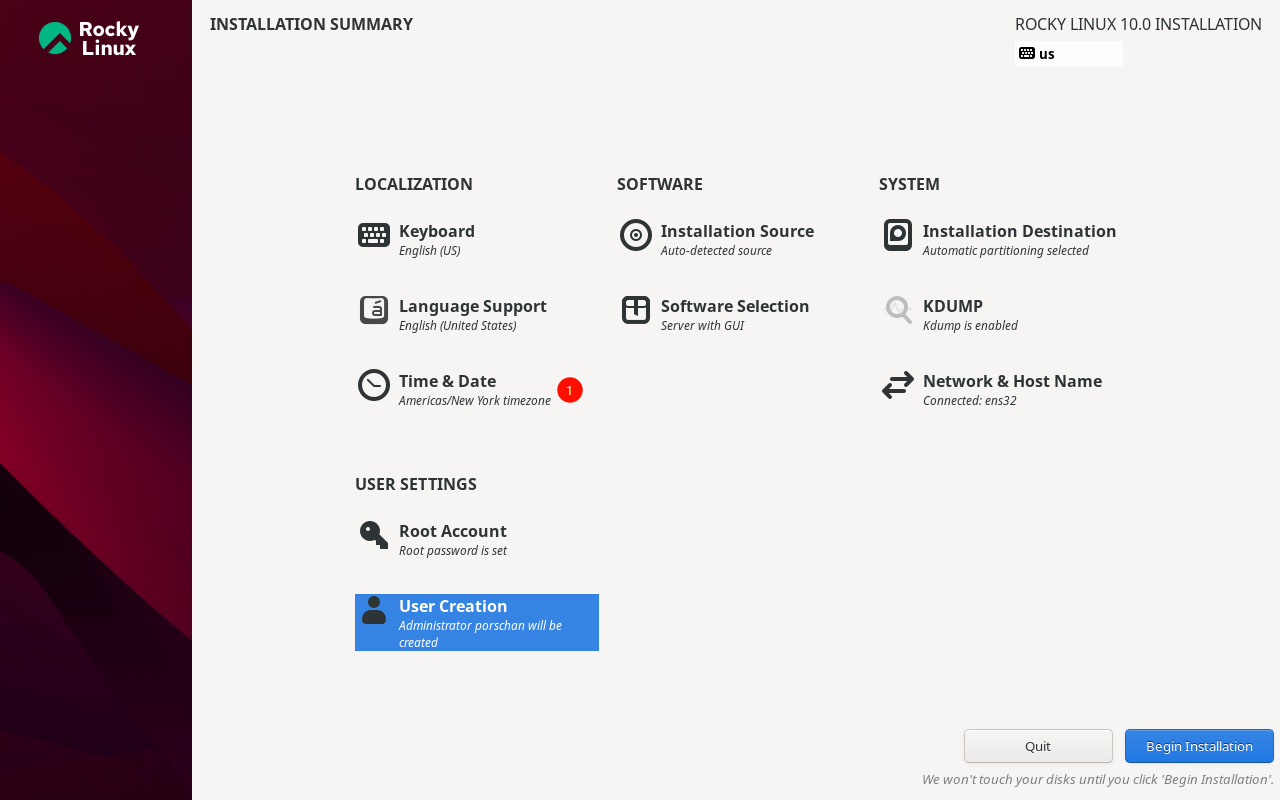Open the 'us' keyboard layout indicator

[x=1068, y=54]
